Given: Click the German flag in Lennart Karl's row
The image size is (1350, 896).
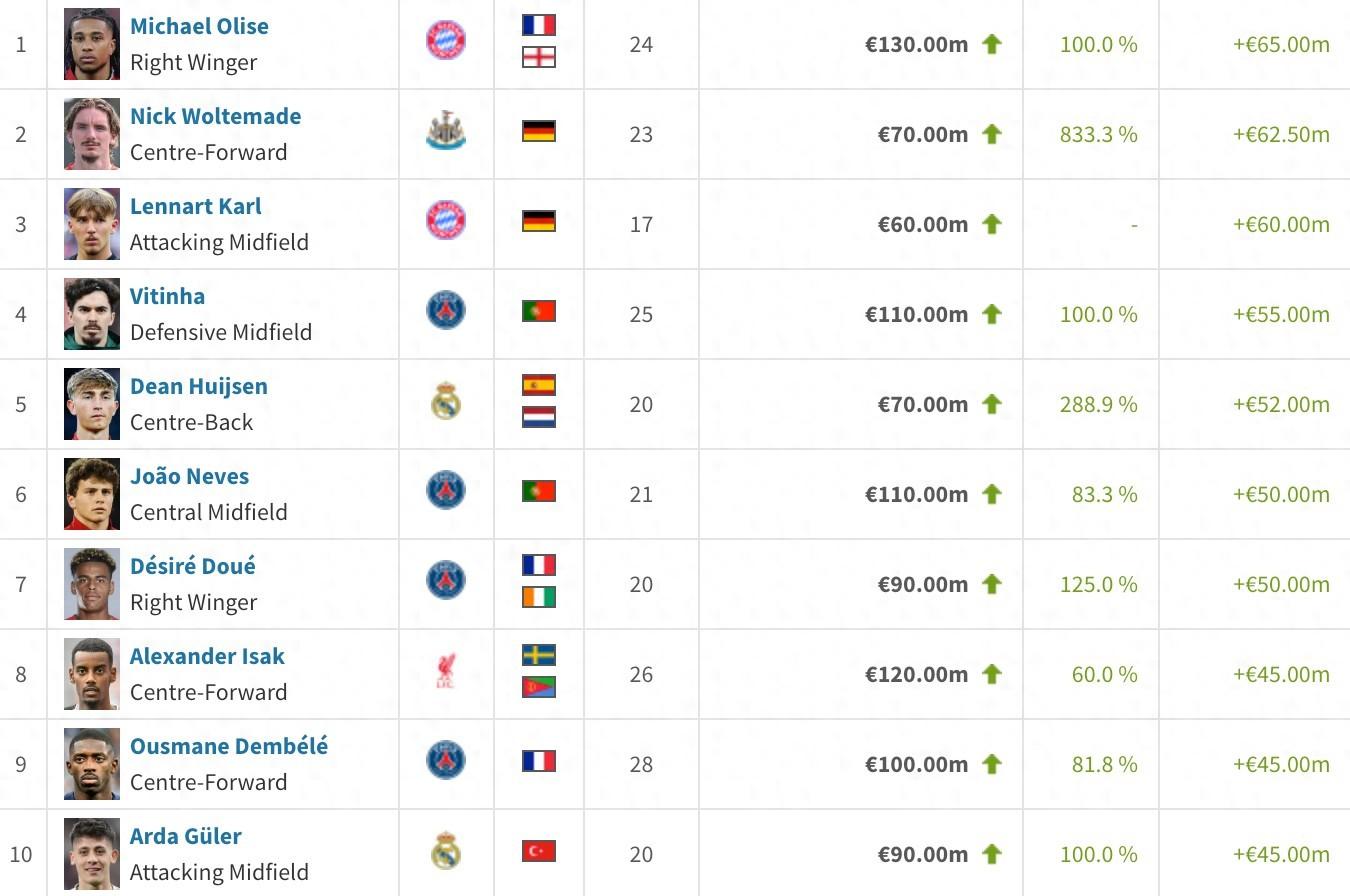Looking at the screenshot, I should [539, 220].
